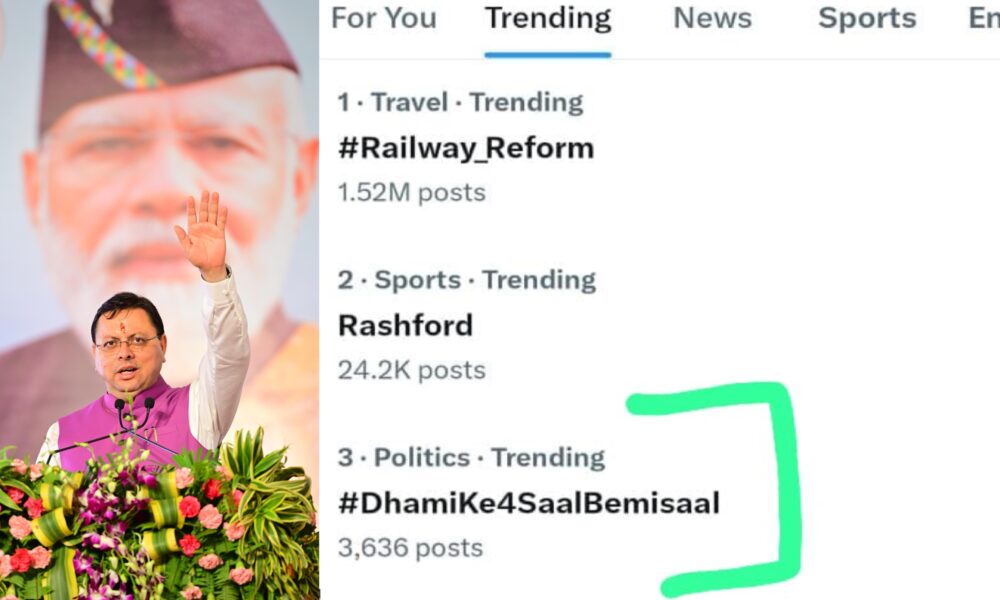This screenshot has width=1000, height=600.
Task: Click the blue underline below Trending
Action: [x=547, y=54]
